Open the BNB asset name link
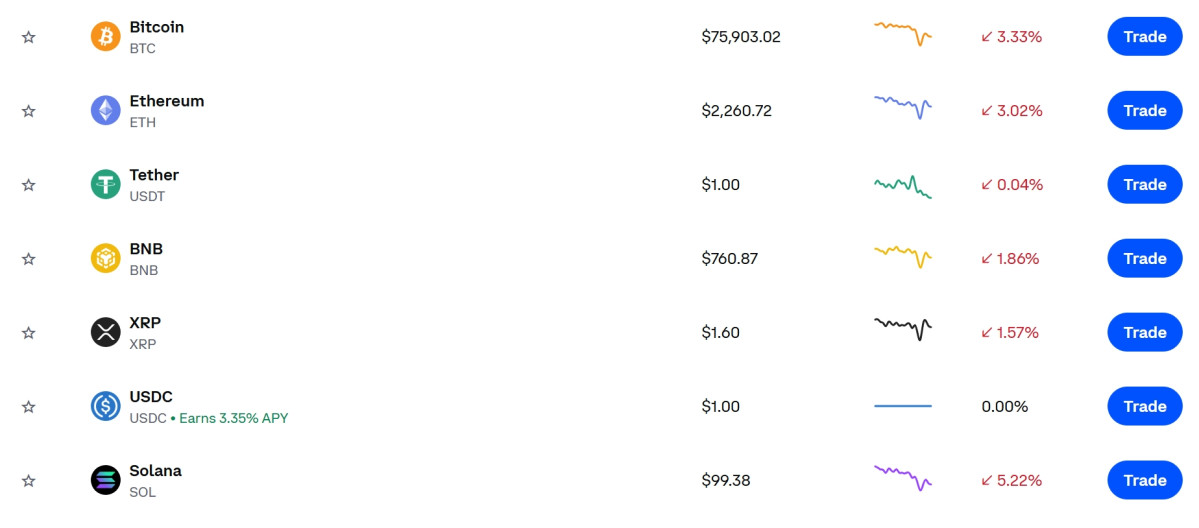The width and height of the screenshot is (1199, 528). point(146,249)
